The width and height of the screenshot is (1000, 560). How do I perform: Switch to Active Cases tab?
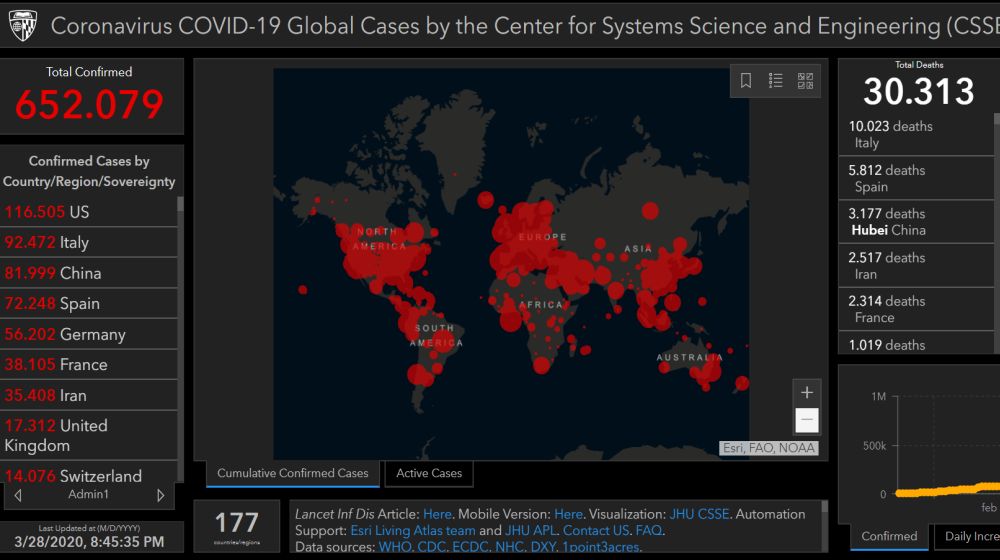click(429, 474)
